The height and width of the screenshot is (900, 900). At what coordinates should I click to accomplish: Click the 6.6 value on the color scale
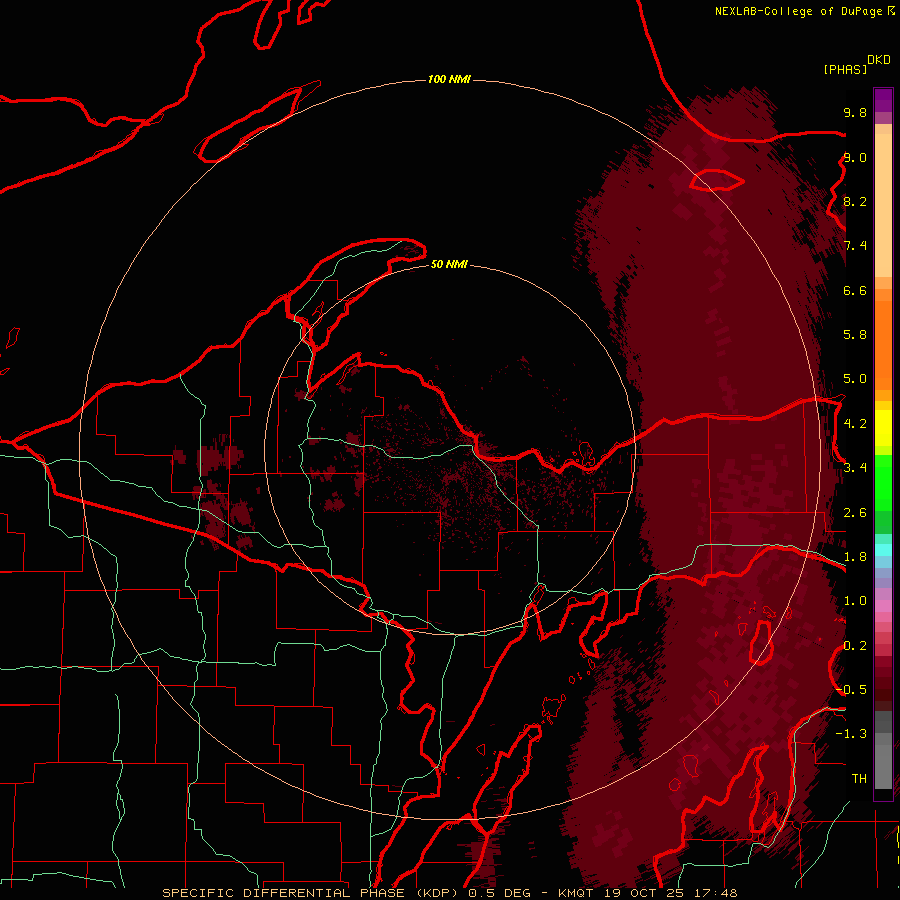[x=855, y=290]
